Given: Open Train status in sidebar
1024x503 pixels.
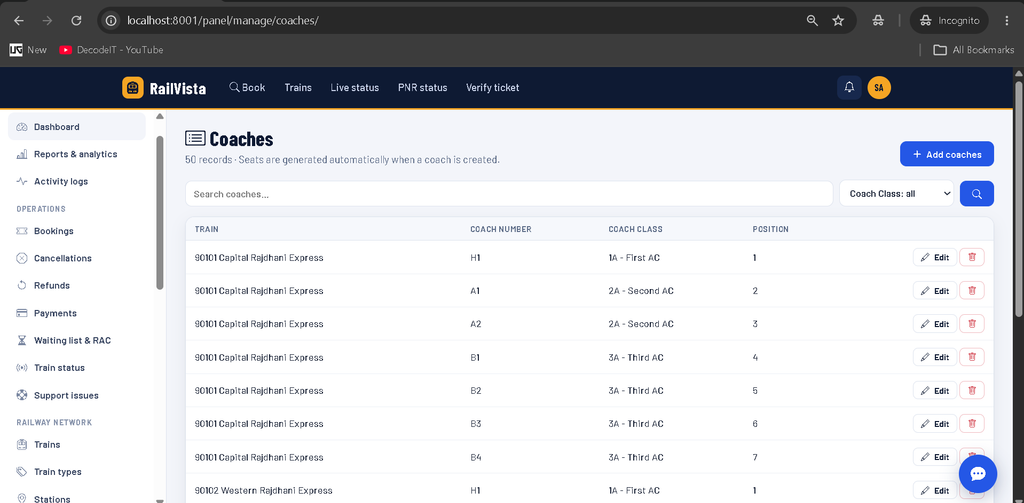Looking at the screenshot, I should coord(76,368).
